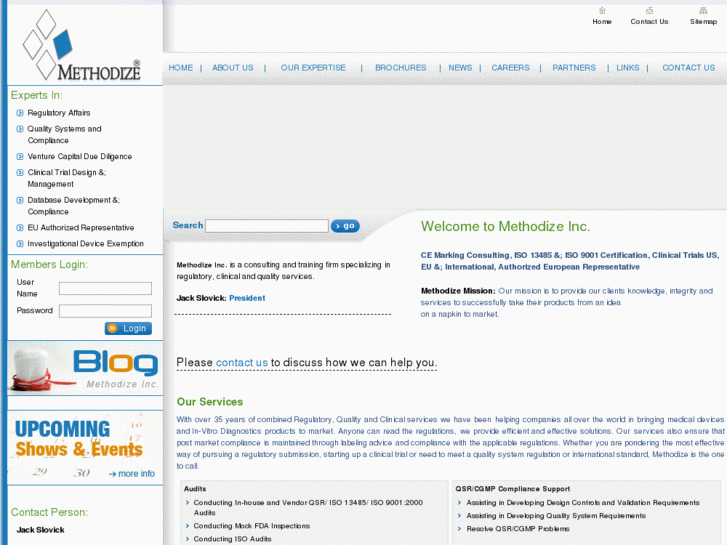
Task: Click the Our Services heading
Action: pos(210,402)
